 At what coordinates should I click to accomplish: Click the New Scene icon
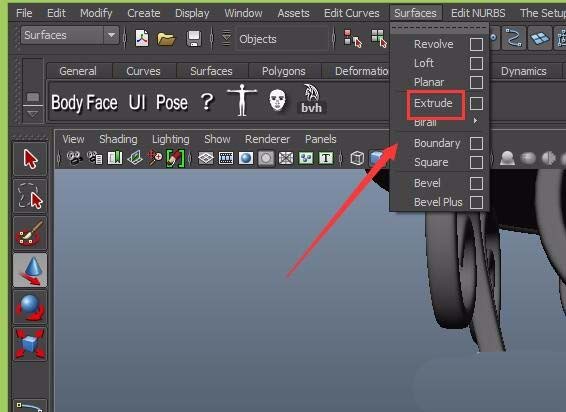tap(142, 38)
